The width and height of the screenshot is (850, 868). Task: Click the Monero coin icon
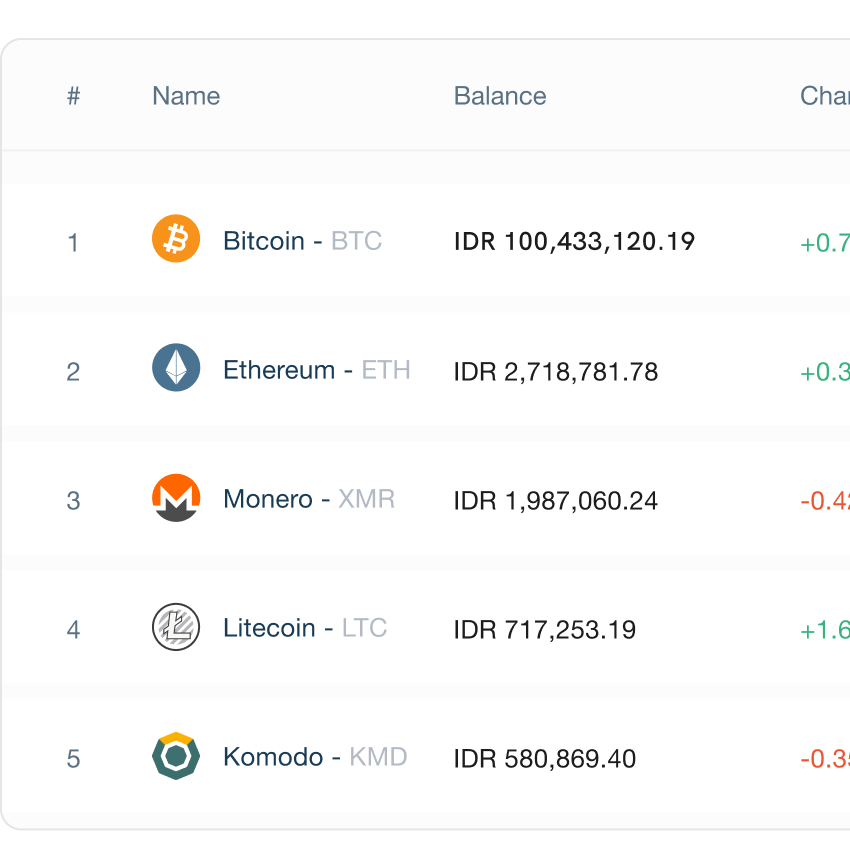click(176, 498)
